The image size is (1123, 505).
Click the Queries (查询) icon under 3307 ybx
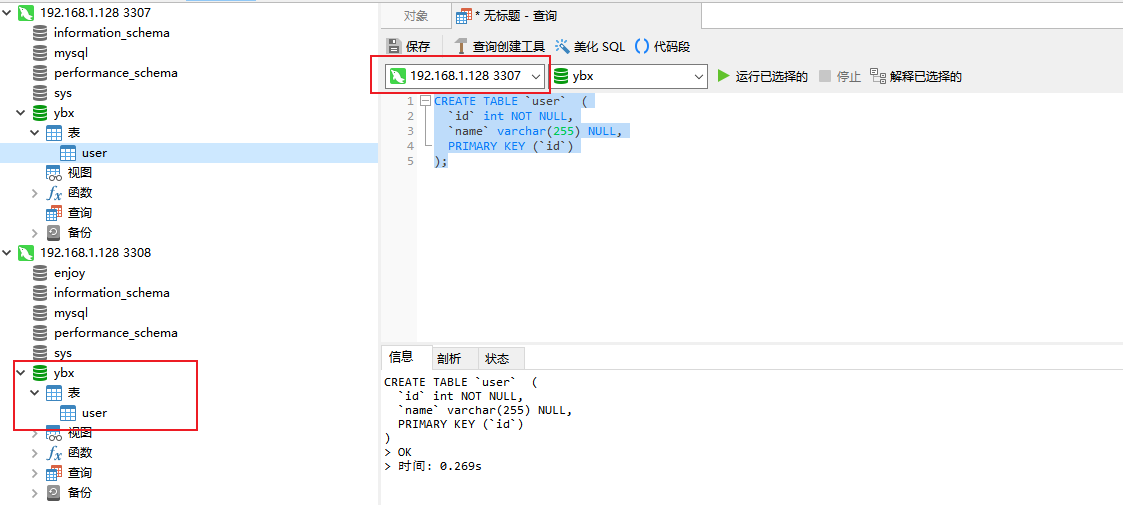click(54, 213)
